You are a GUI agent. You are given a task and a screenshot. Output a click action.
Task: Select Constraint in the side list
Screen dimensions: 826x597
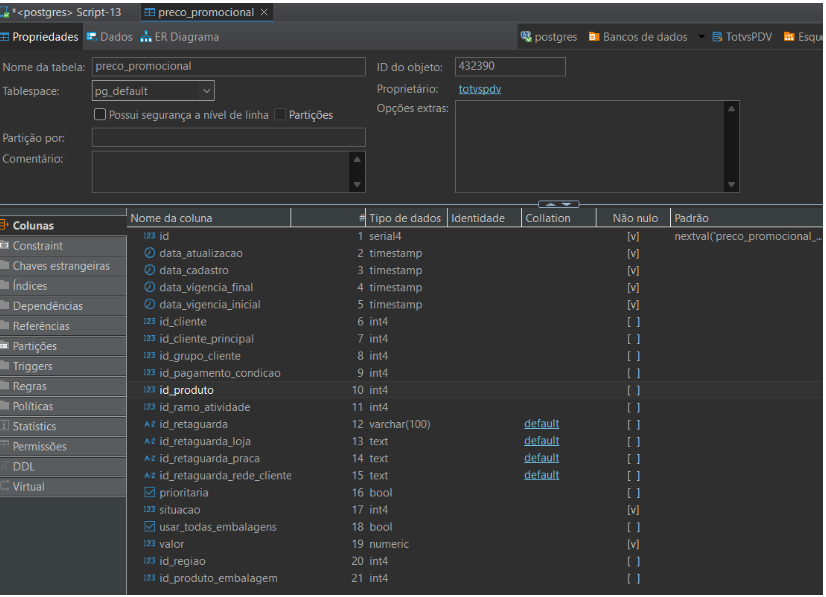(63, 246)
